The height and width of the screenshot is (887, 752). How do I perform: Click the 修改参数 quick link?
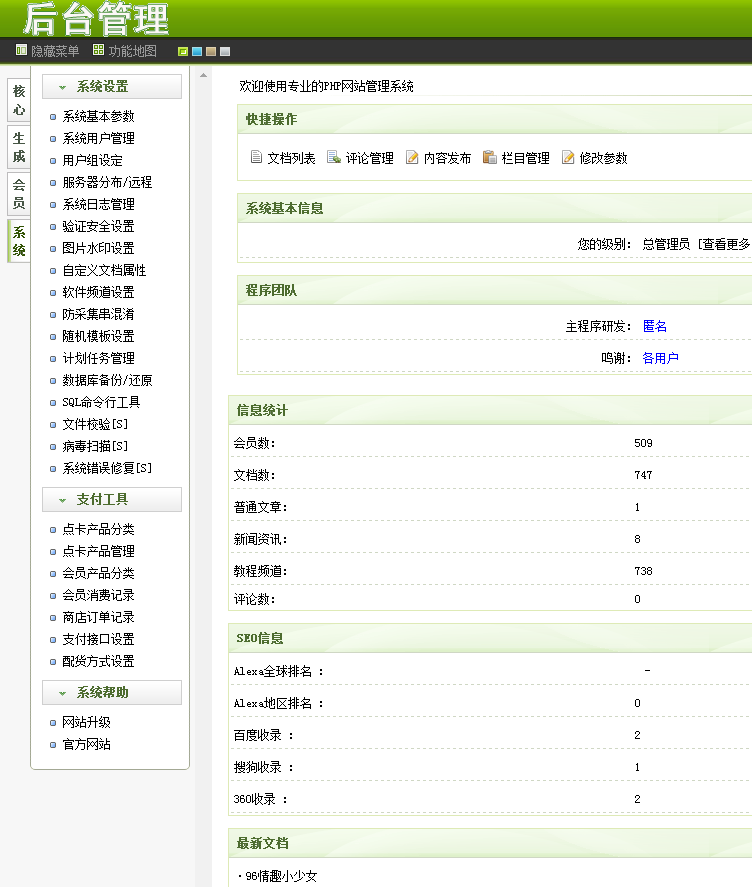[604, 158]
